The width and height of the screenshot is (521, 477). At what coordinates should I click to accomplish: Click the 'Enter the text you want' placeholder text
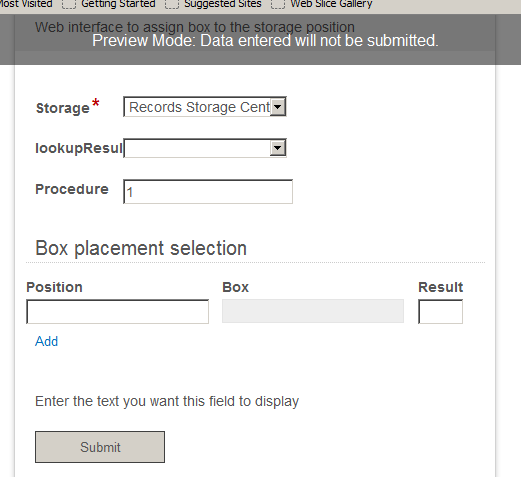pos(167,401)
